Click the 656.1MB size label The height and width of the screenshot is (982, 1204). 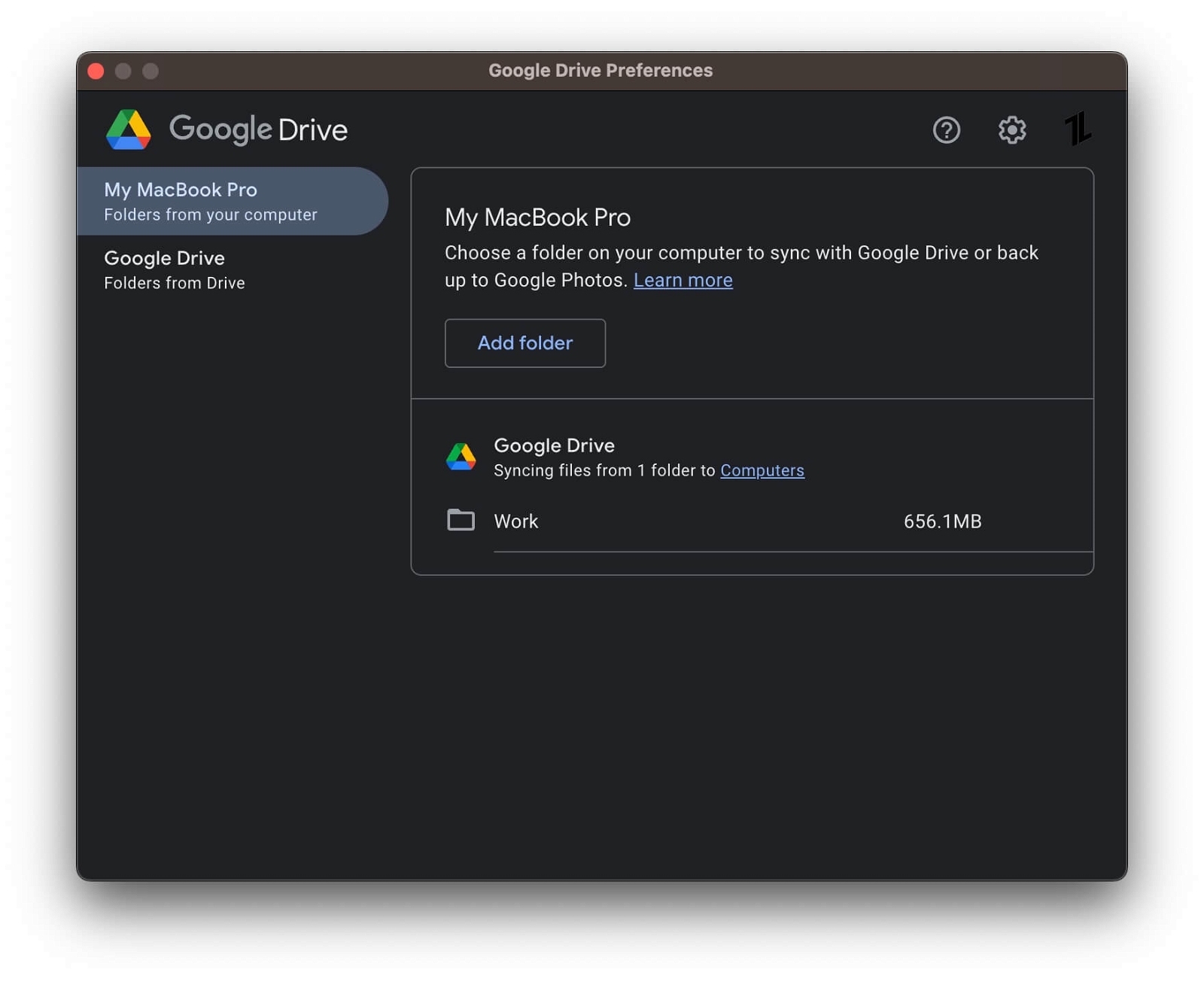(x=942, y=521)
